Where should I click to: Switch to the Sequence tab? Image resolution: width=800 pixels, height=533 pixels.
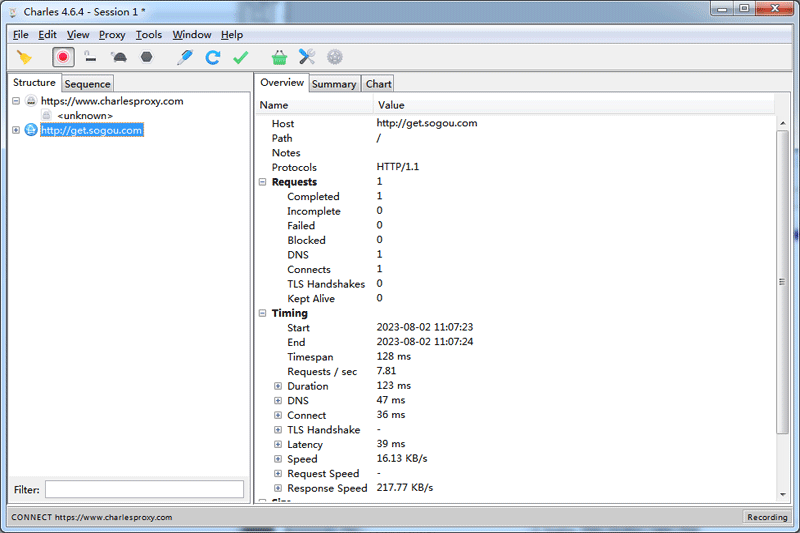pyautogui.click(x=87, y=84)
